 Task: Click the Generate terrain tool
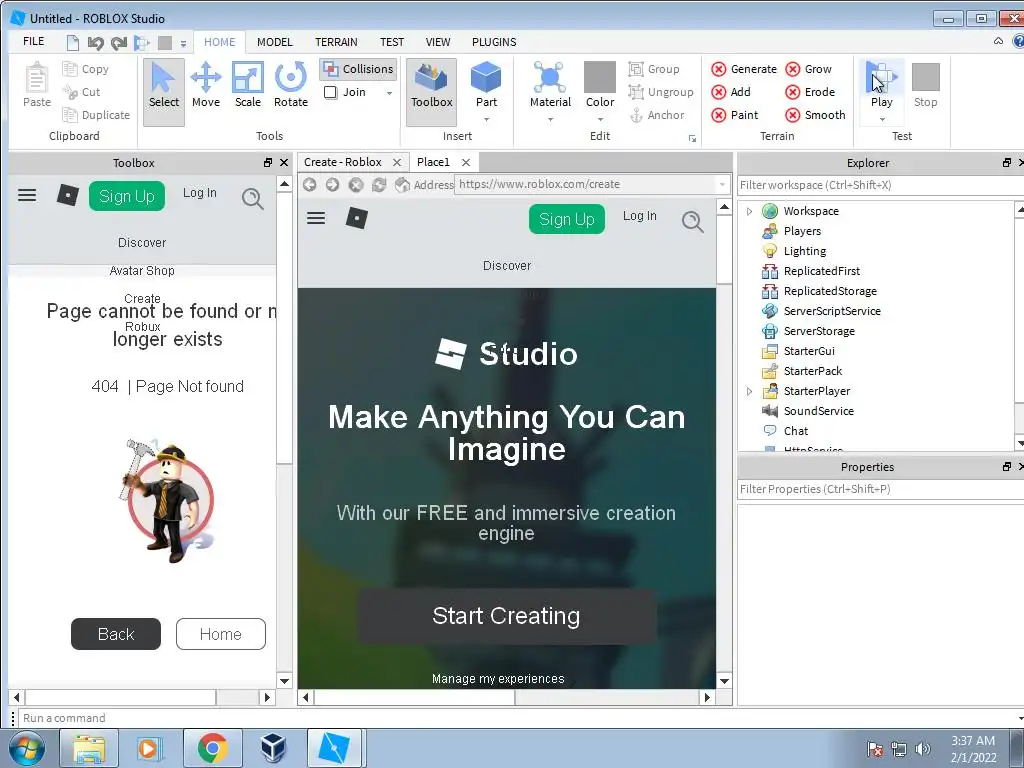744,69
